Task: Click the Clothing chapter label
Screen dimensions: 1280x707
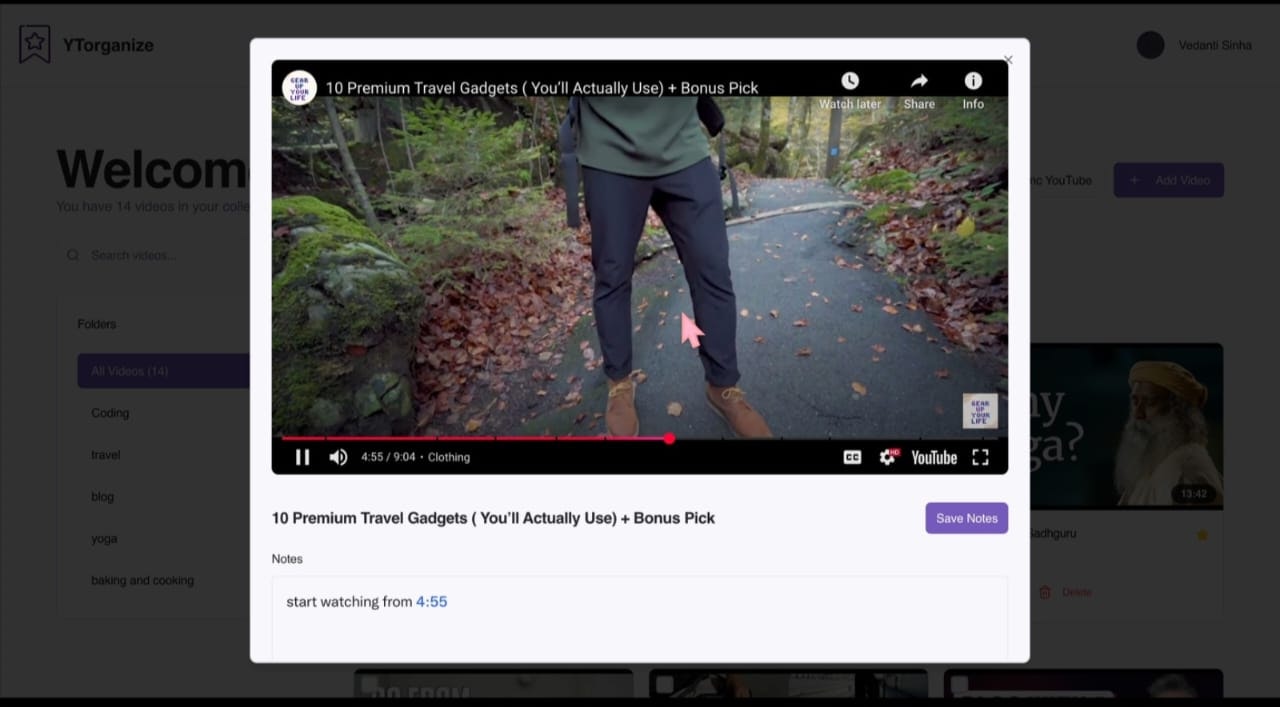Action: tap(449, 457)
